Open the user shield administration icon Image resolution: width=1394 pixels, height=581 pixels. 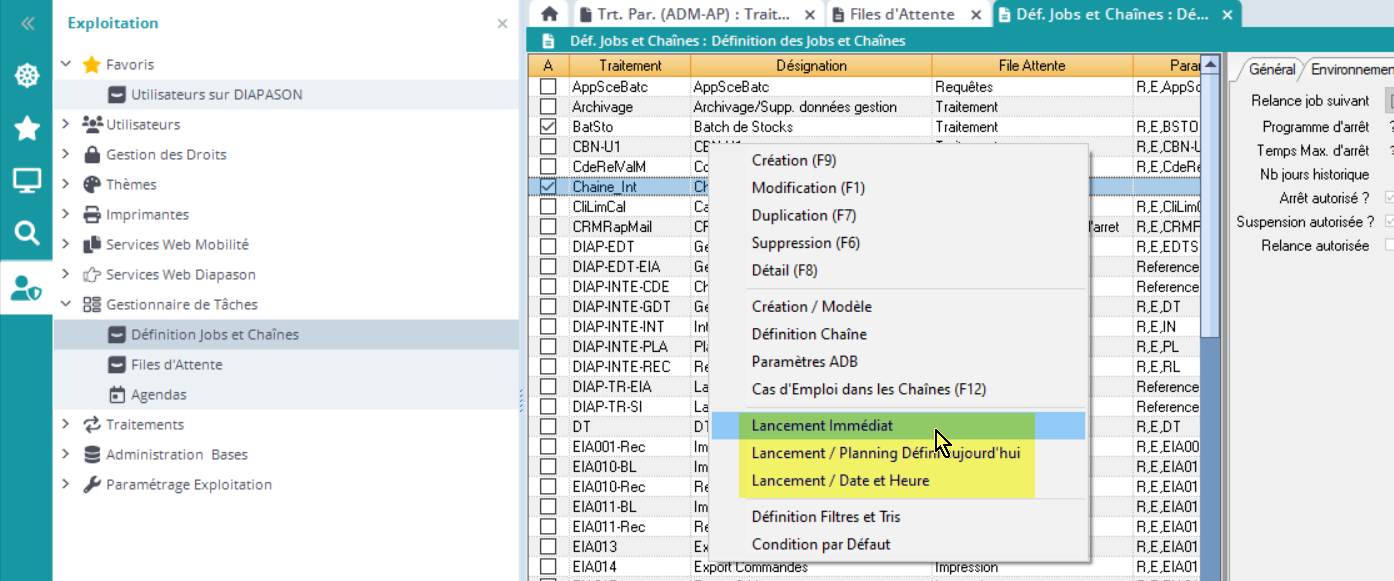click(x=26, y=287)
